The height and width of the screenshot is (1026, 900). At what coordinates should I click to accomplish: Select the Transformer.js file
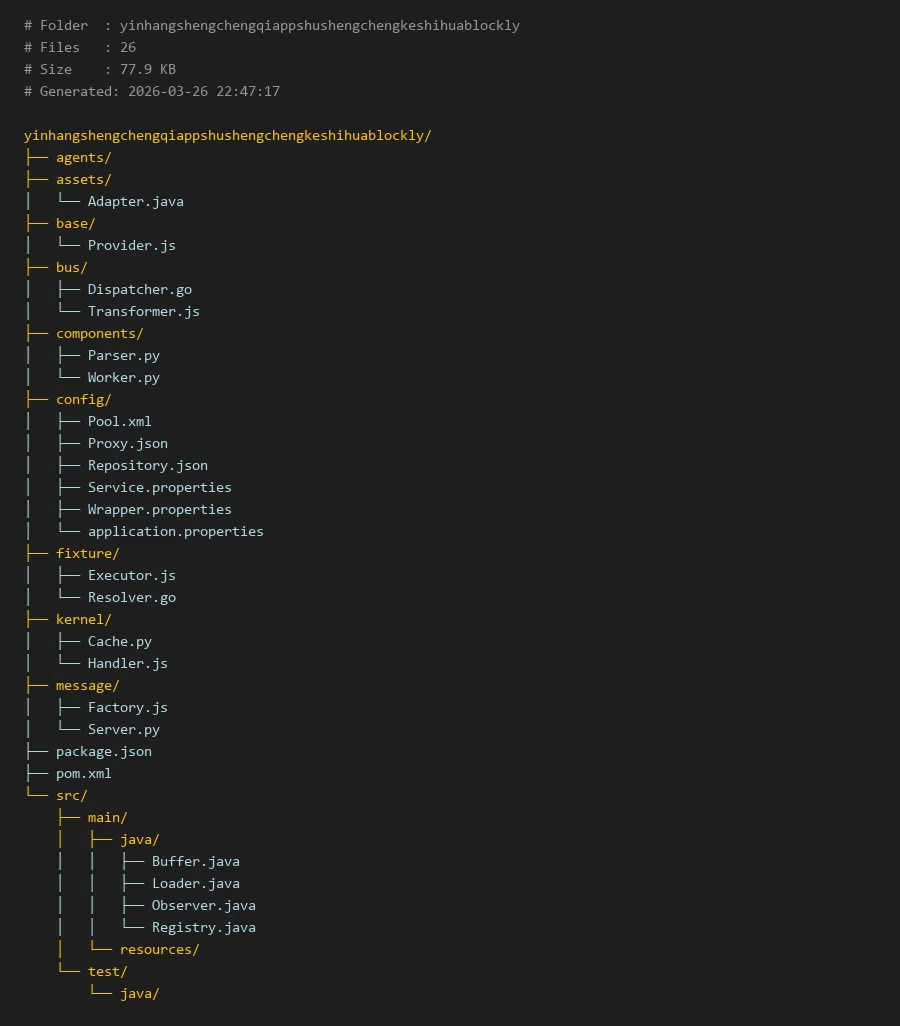point(143,311)
